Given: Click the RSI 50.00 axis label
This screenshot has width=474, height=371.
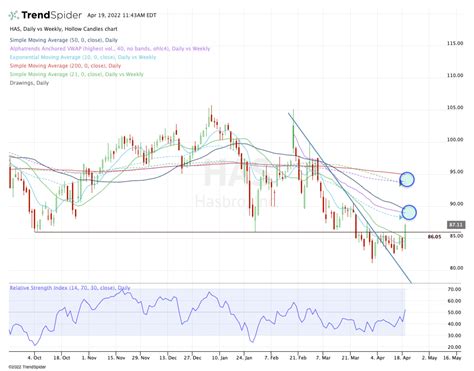Looking at the screenshot, I should 454,313.
